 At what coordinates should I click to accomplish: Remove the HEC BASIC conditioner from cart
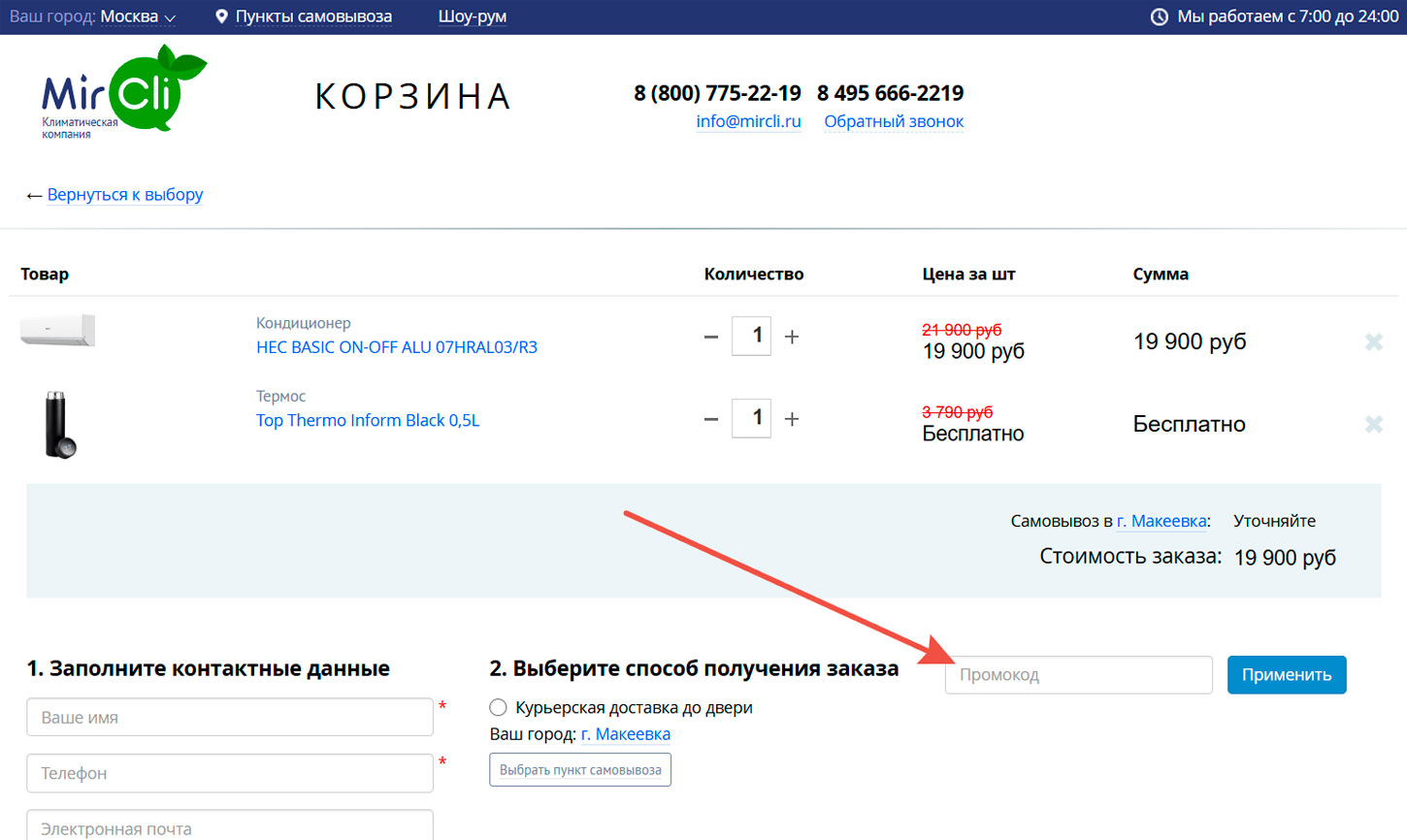[x=1373, y=341]
